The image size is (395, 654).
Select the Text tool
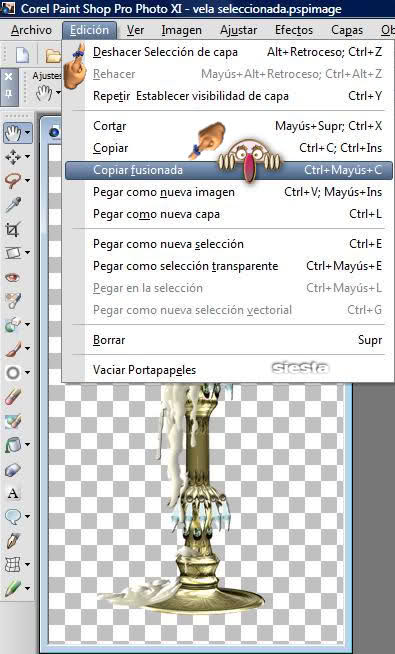[x=13, y=493]
